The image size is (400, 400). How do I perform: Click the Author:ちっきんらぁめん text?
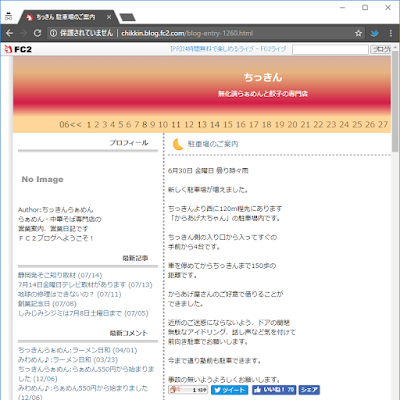click(x=56, y=210)
